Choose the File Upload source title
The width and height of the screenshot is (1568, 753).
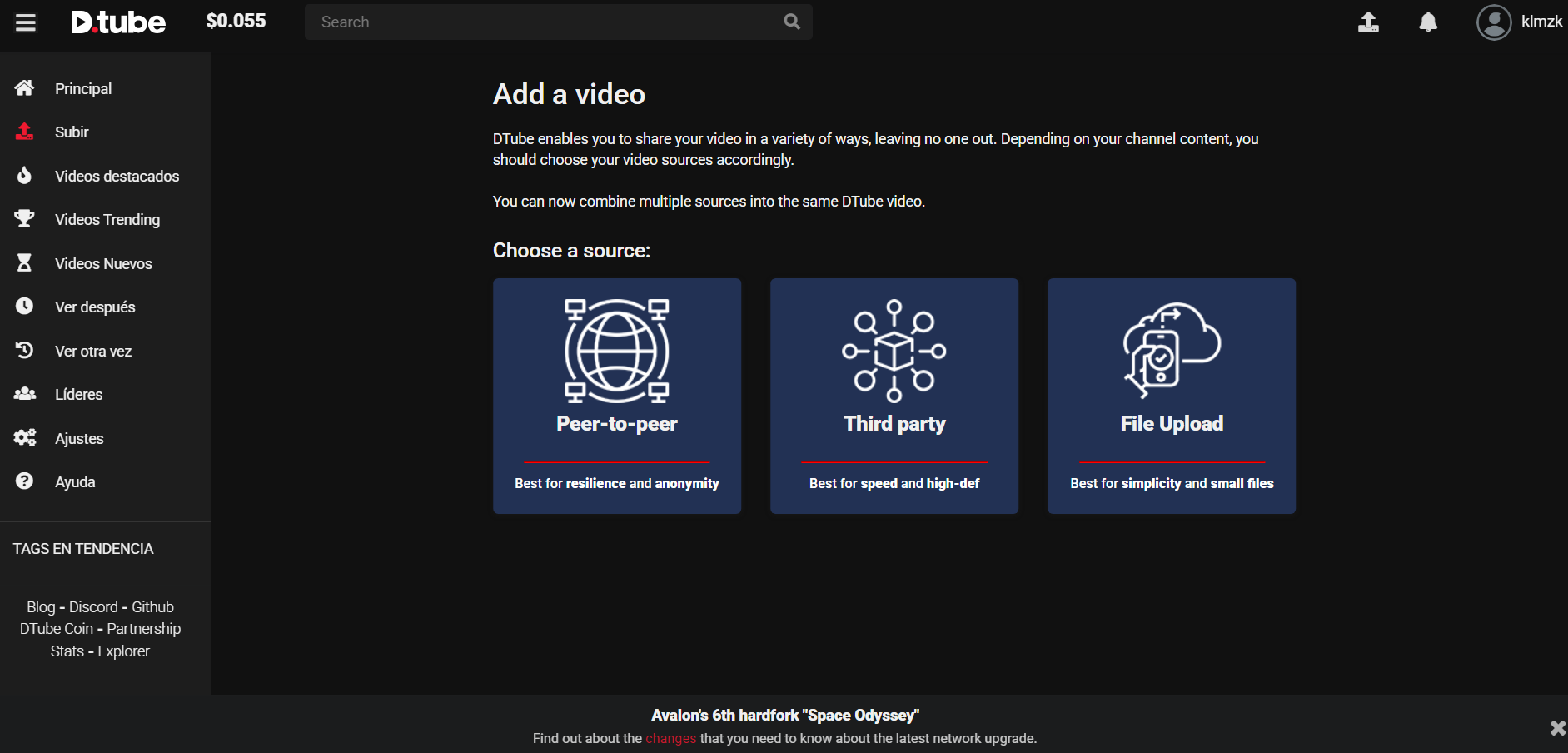coord(1172,424)
